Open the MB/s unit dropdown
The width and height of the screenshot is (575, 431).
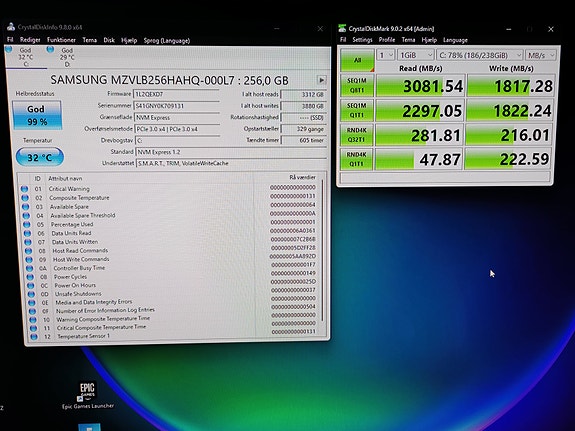[541, 55]
